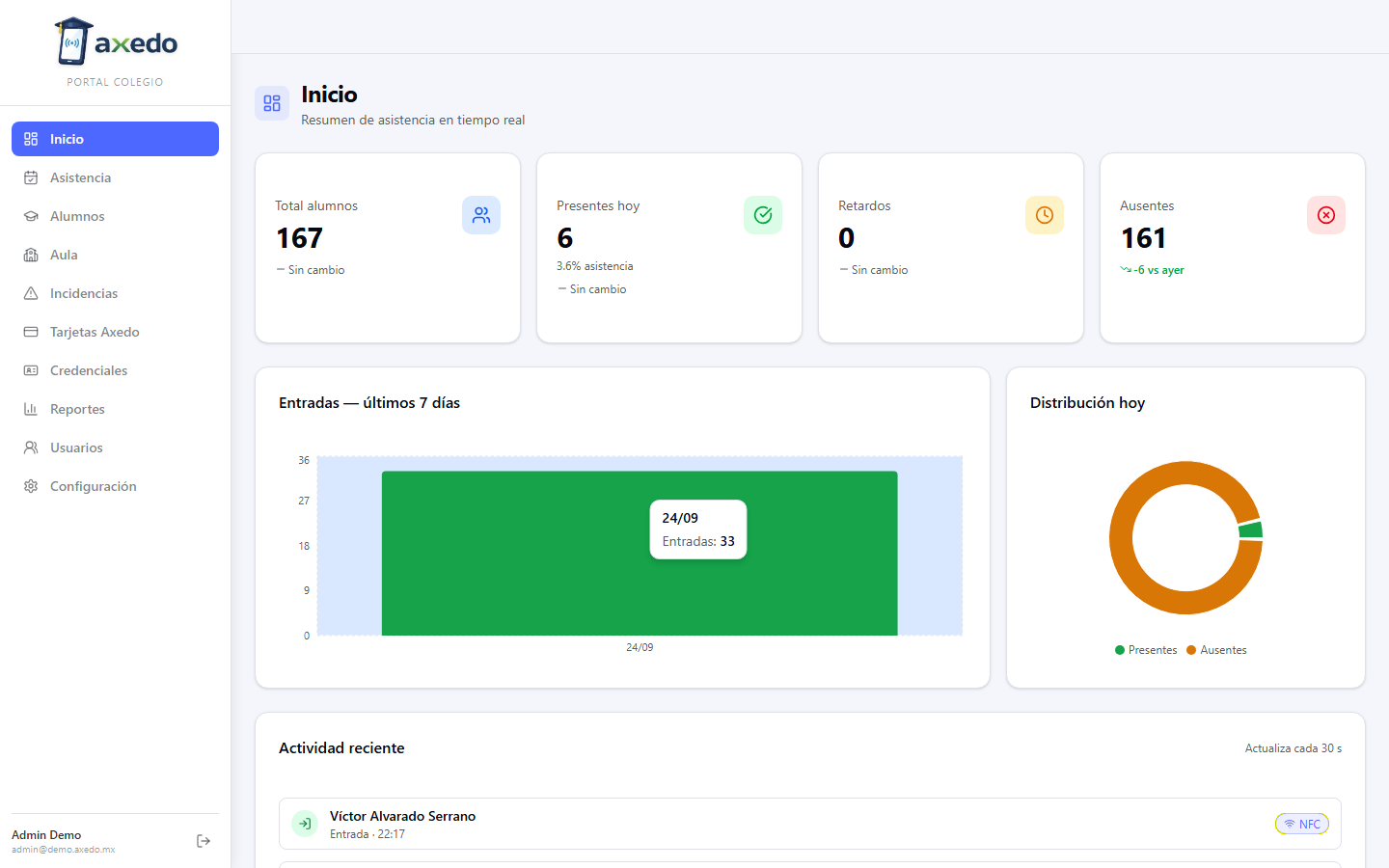The width and height of the screenshot is (1389, 868).
Task: Click the Asistencia calendar icon in sidebar
Action: 31,177
